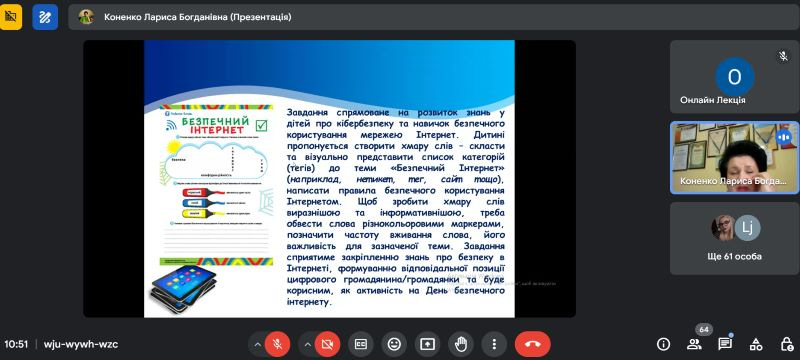Viewport: 800px width, 360px height.
Task: Open the three-dot more options menu
Action: [x=494, y=344]
